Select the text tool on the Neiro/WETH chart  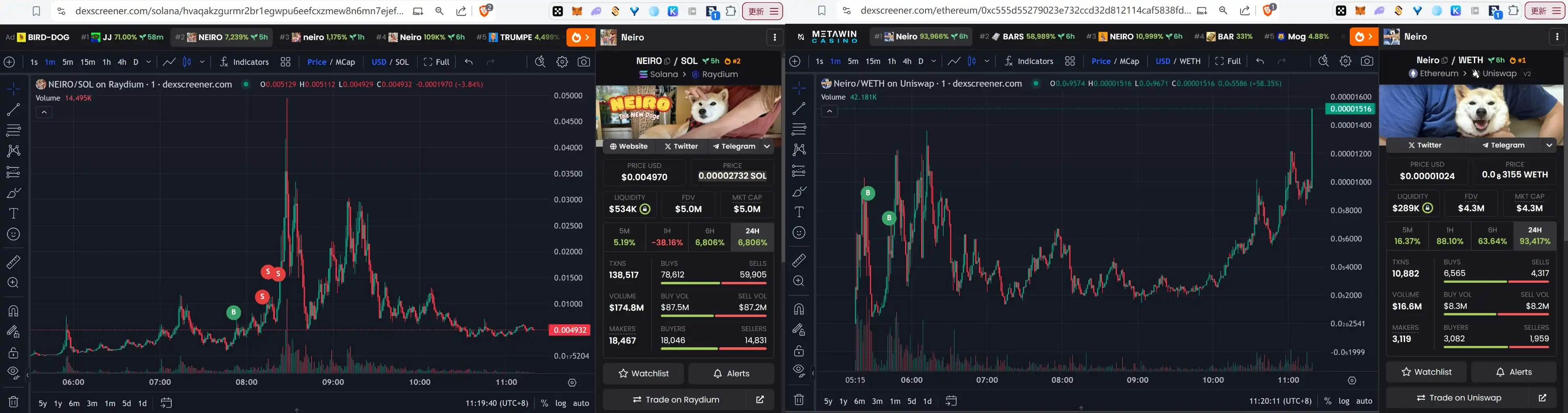click(x=799, y=212)
